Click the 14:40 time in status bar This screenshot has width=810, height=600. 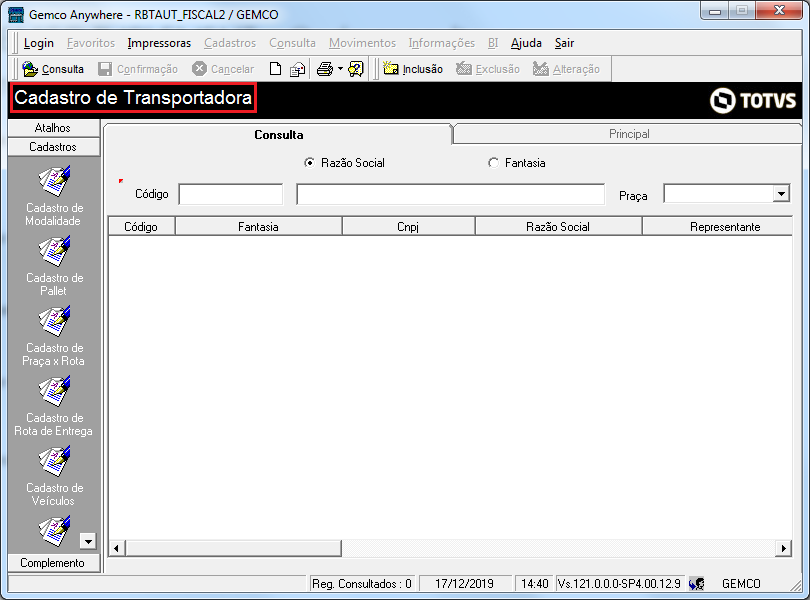(x=535, y=584)
